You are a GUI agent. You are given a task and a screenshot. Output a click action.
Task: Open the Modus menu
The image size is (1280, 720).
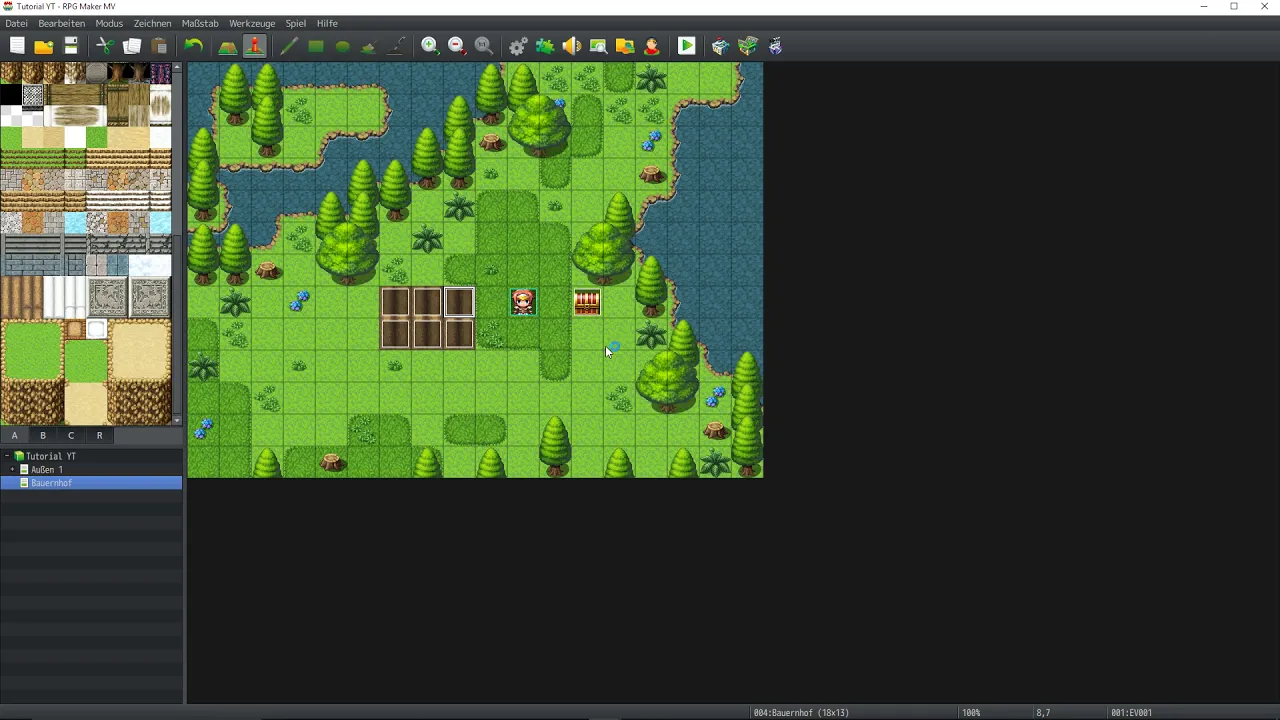point(109,23)
